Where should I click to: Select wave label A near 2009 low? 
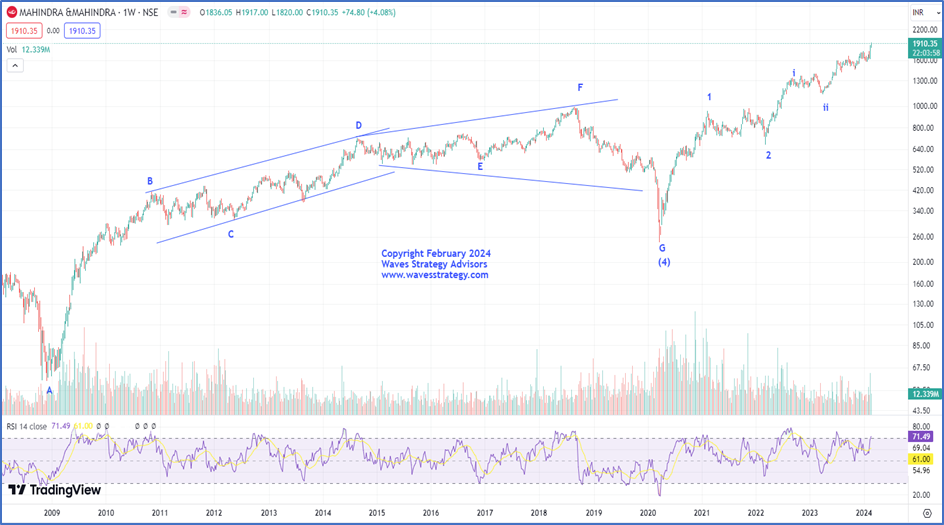point(49,390)
